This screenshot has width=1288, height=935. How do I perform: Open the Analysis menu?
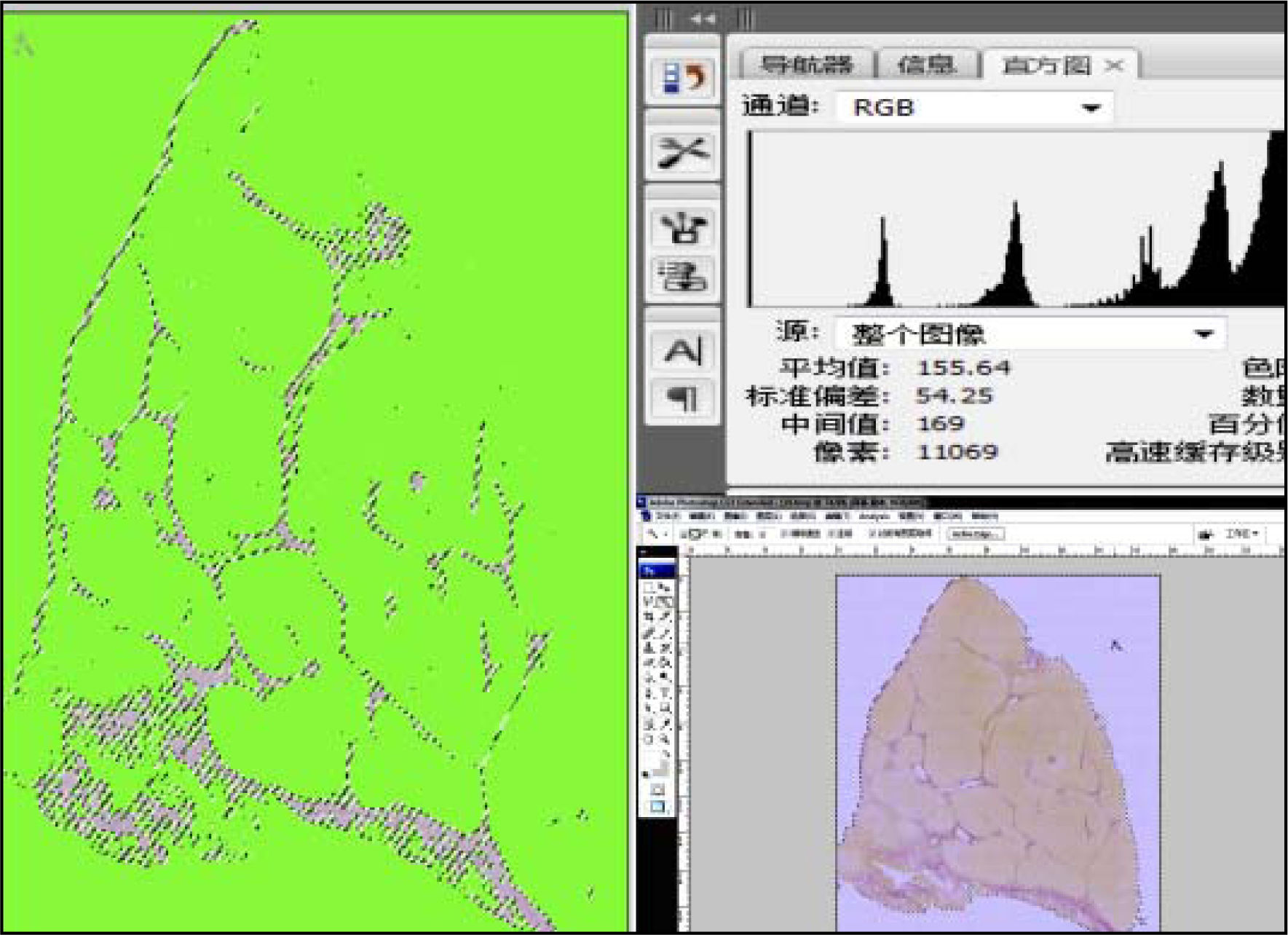[x=874, y=516]
